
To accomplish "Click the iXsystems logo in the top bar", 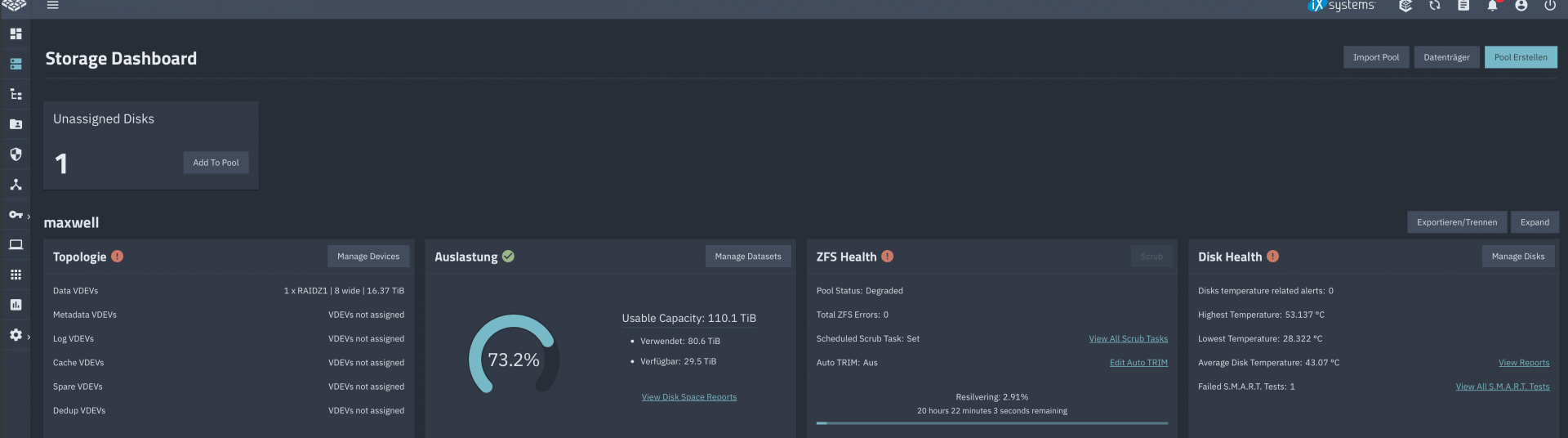I will 1341,6.
